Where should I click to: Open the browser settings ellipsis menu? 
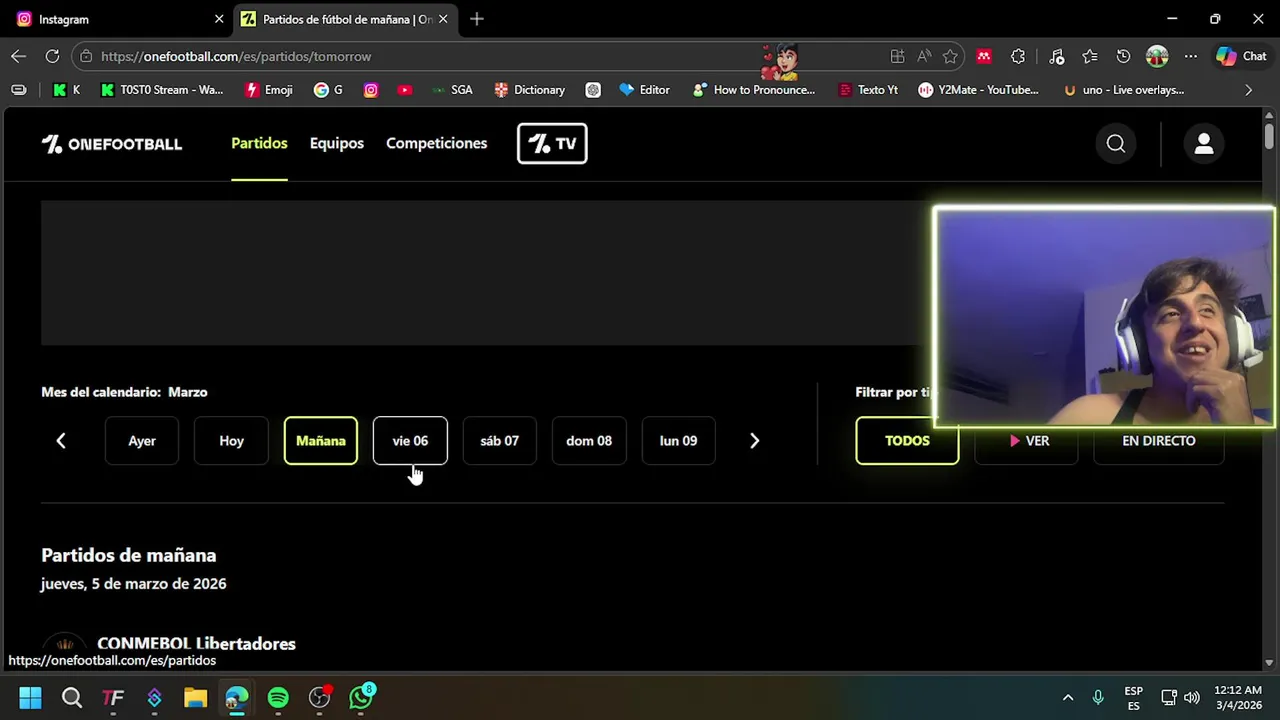tap(1190, 56)
